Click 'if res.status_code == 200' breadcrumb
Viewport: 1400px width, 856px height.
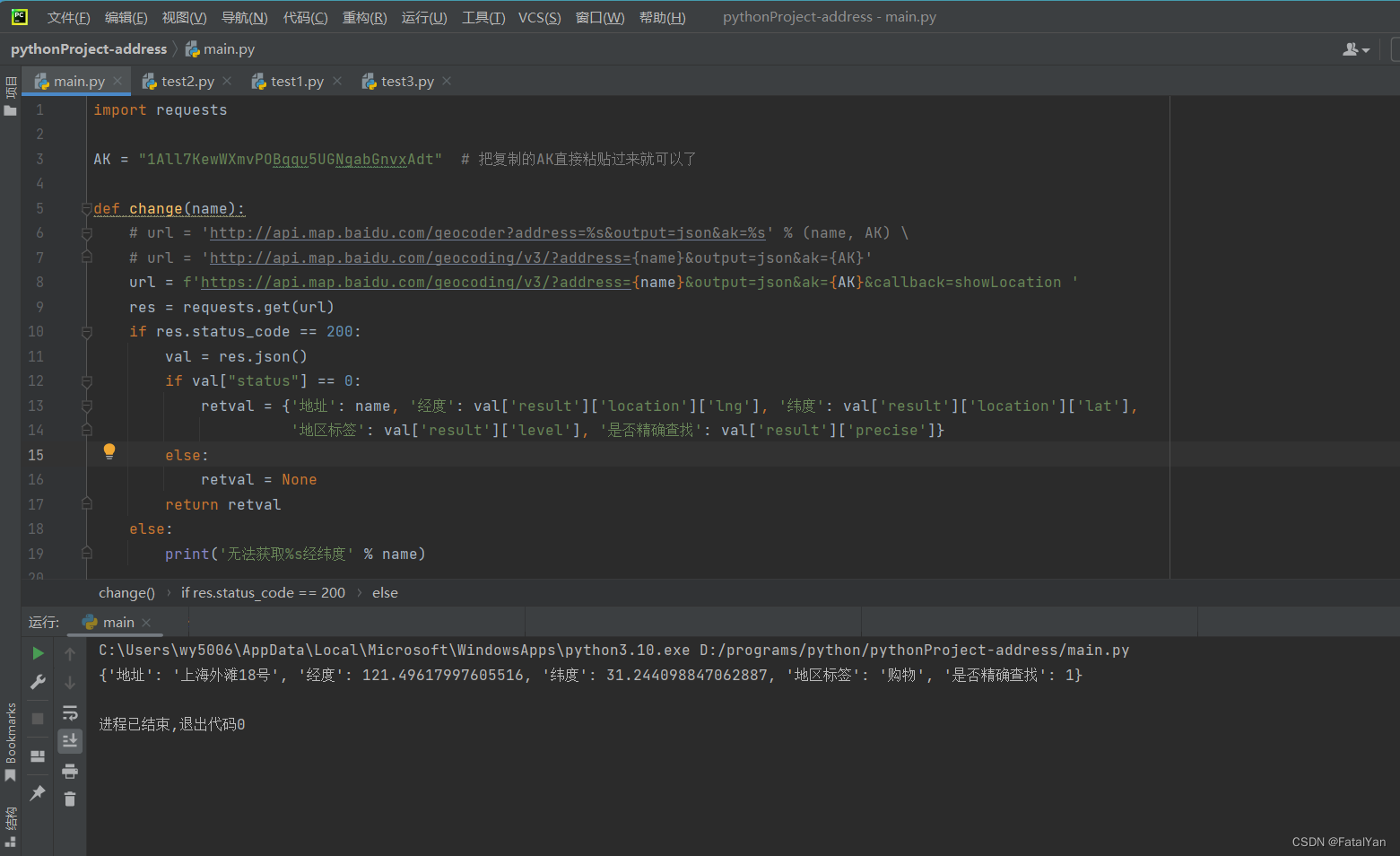[x=263, y=593]
